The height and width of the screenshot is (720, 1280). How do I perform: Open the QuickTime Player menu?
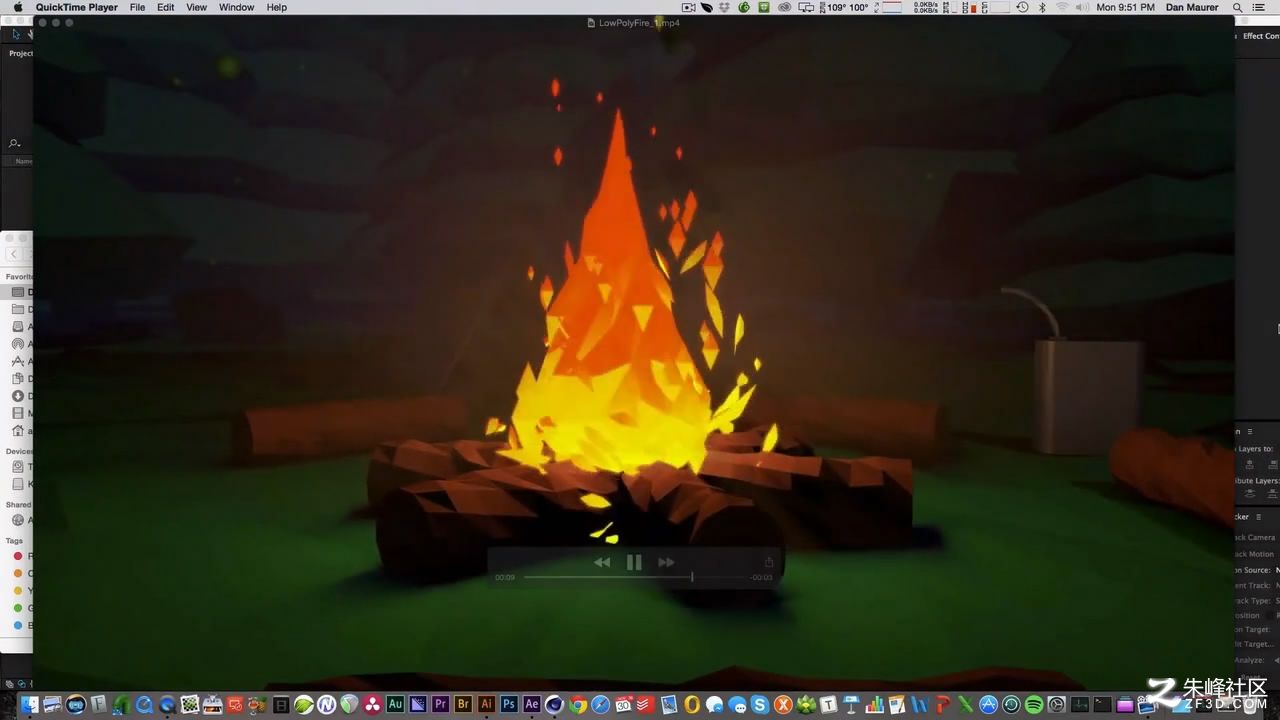coord(77,7)
